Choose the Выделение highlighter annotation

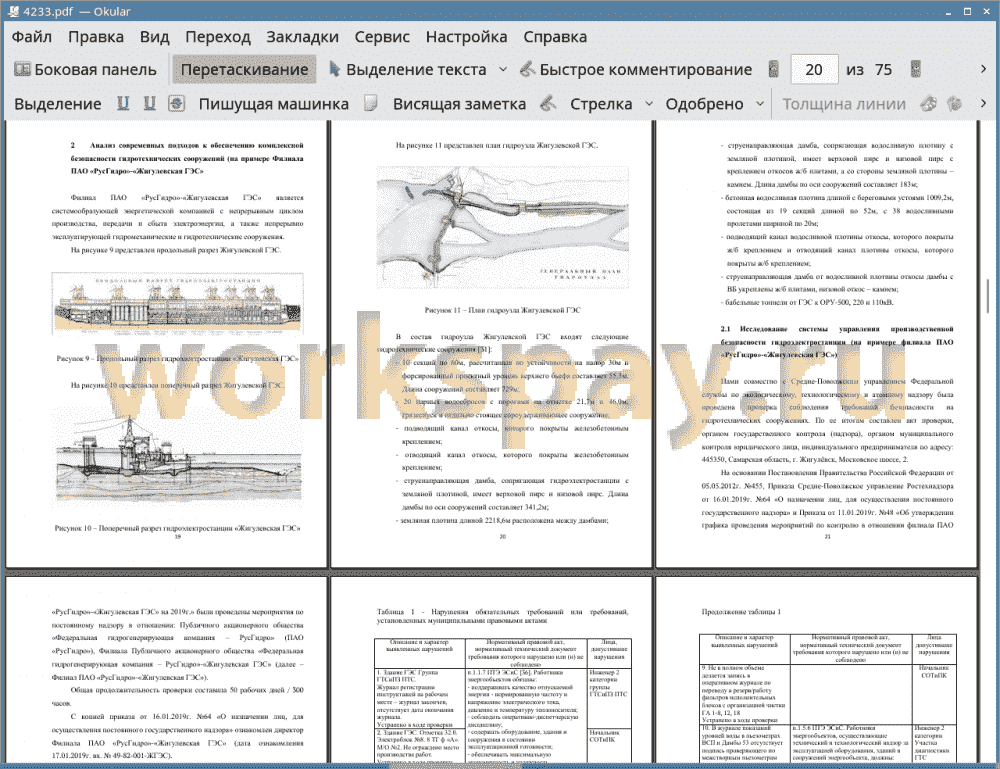coord(57,104)
